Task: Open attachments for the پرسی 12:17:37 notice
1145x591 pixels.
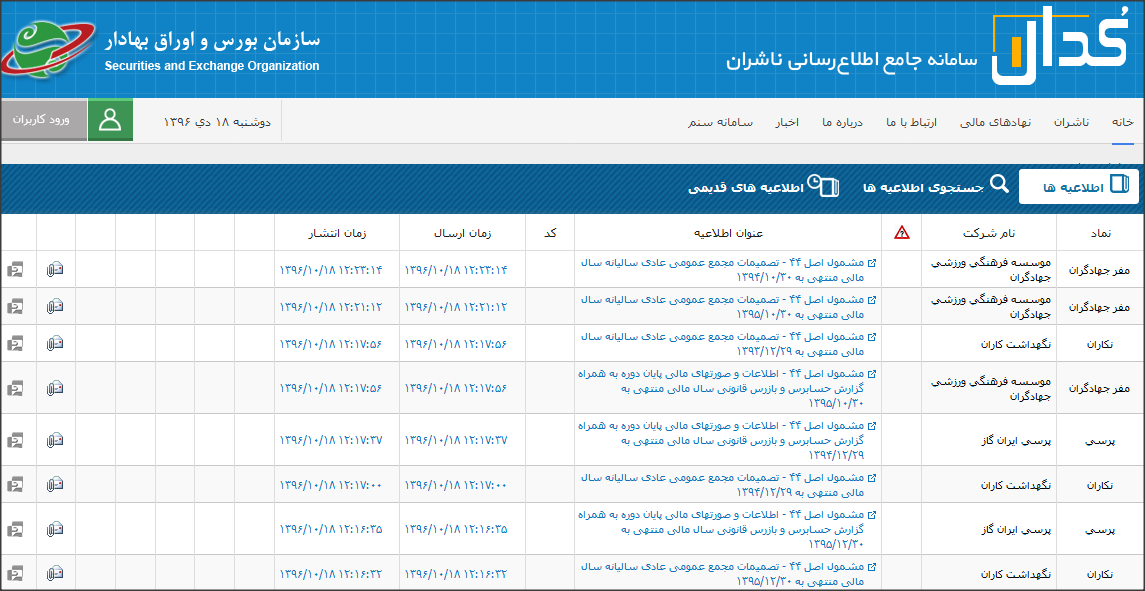Action: (x=55, y=440)
